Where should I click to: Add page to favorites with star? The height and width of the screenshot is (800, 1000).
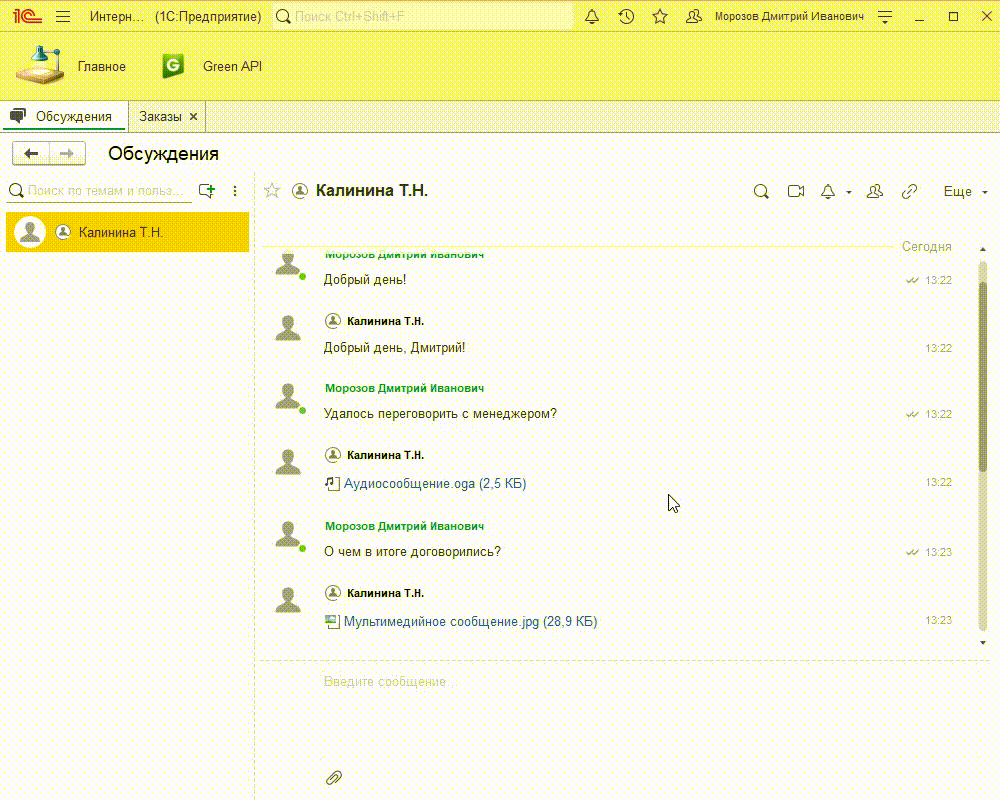point(660,17)
